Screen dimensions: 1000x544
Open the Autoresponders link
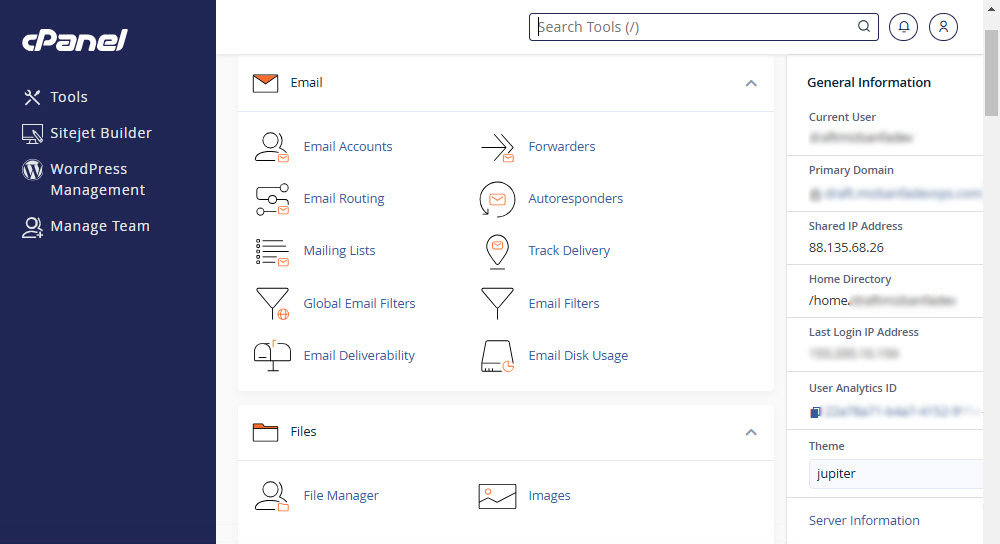pos(575,199)
